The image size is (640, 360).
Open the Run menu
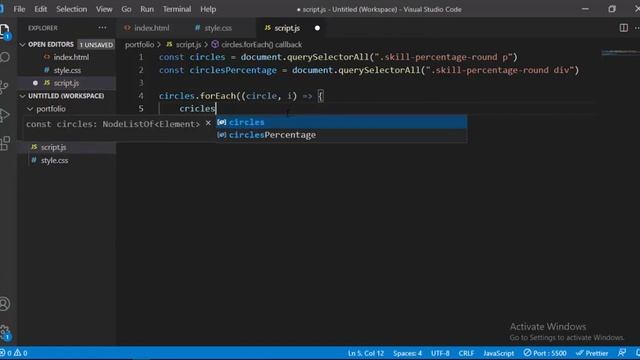(147, 9)
